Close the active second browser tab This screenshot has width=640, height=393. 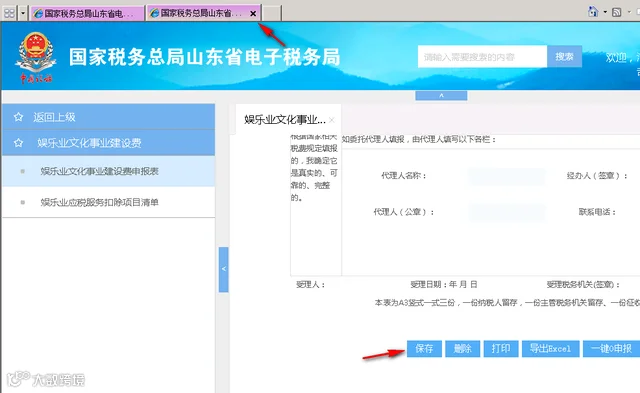[x=253, y=13]
